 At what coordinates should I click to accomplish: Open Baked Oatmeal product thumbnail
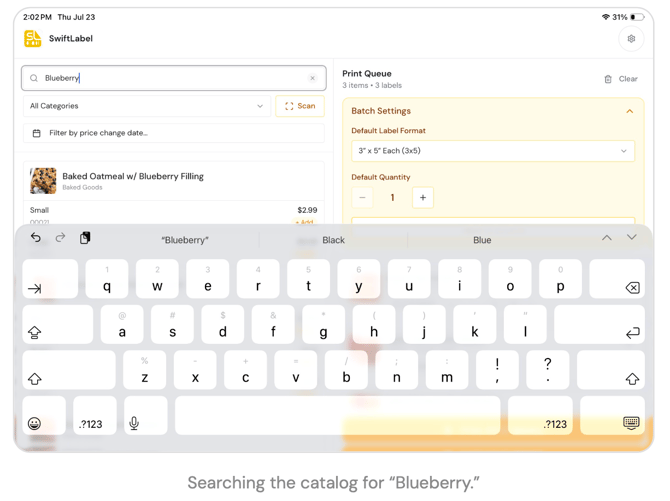(x=43, y=181)
